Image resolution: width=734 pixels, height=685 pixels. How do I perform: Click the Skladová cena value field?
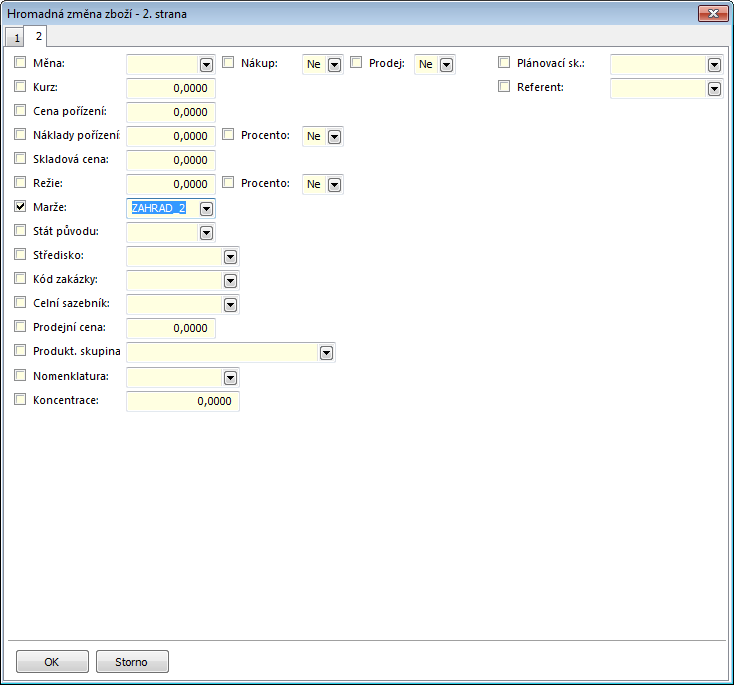pos(171,160)
